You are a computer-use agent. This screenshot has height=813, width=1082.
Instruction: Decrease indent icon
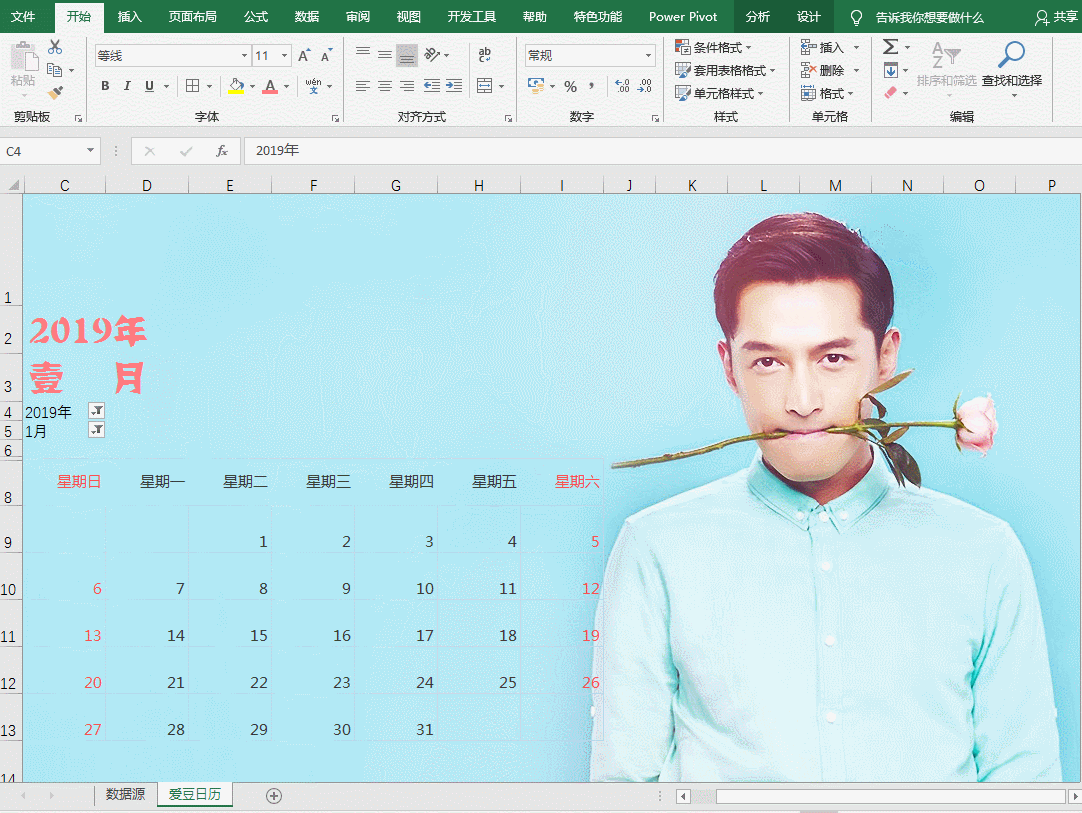coord(432,86)
